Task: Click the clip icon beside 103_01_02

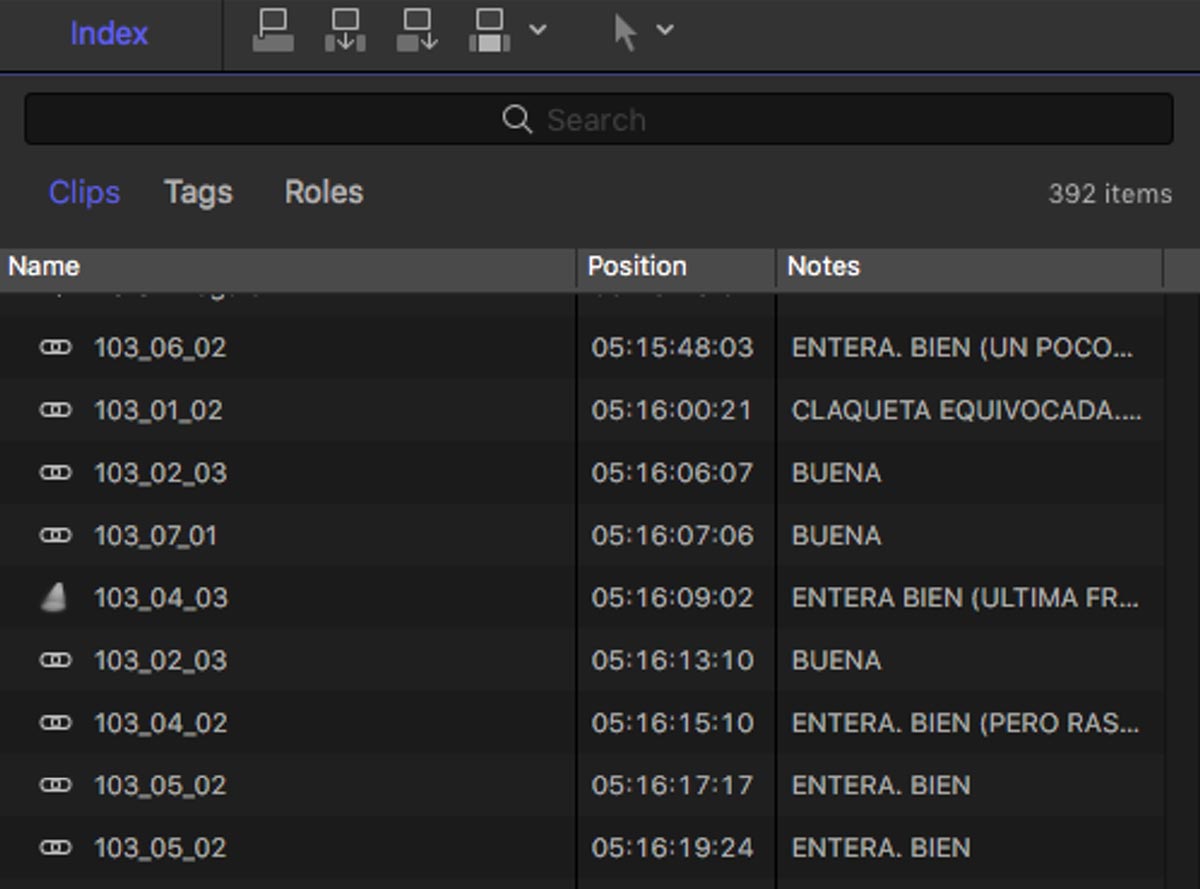Action: [x=56, y=410]
